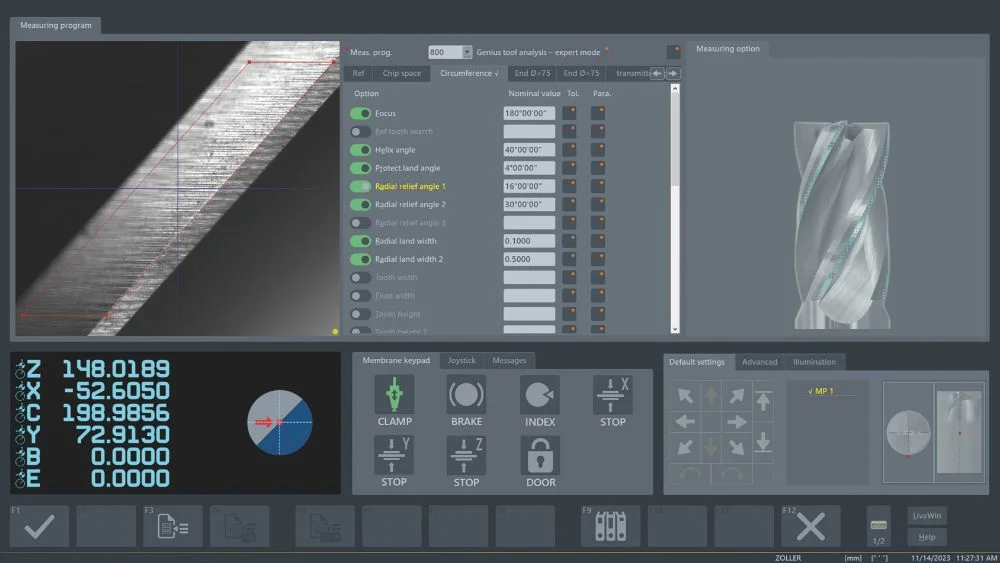
Task: Open the F9 binders library icon
Action: point(611,526)
